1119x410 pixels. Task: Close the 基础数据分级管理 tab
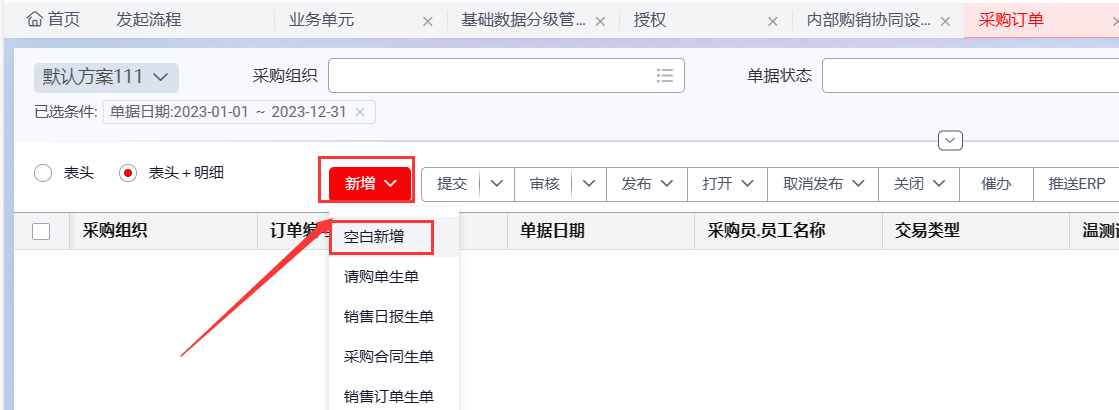tap(600, 21)
